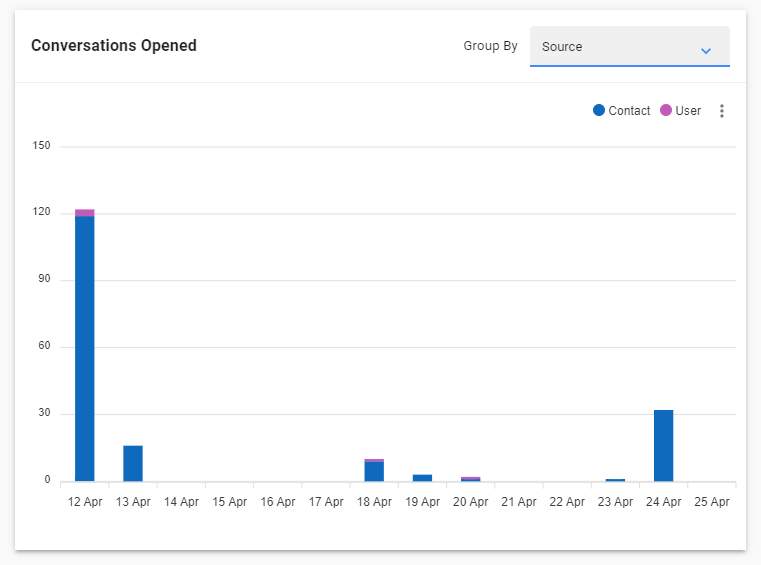Screen dimensions: 761x565
Task: Click the Conversations Opened title
Action: [114, 45]
